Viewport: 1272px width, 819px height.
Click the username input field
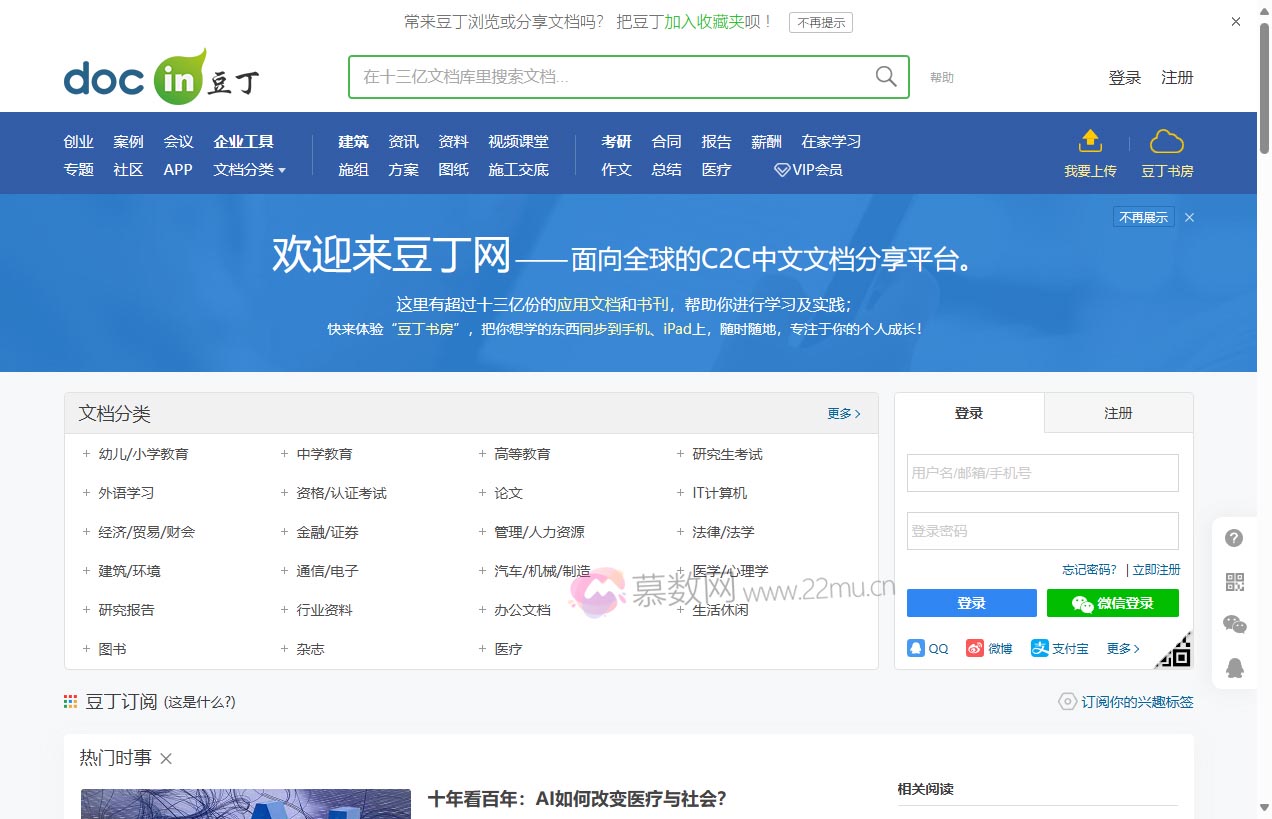1042,472
